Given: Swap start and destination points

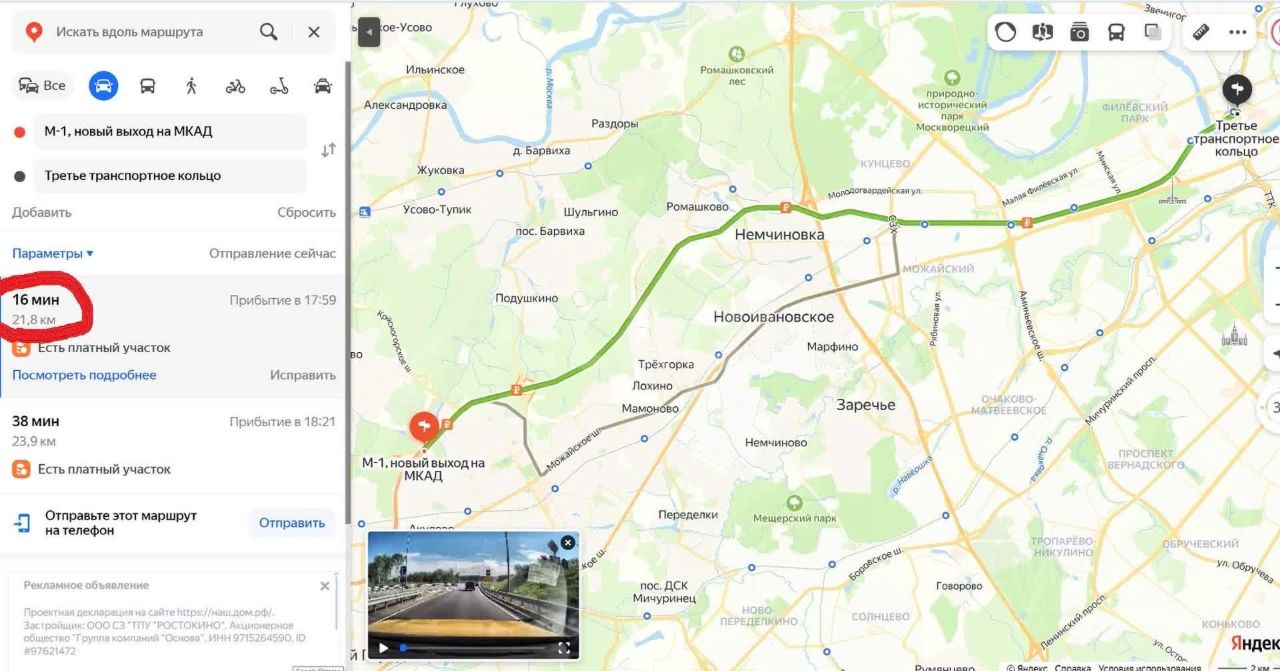Looking at the screenshot, I should click(x=328, y=151).
